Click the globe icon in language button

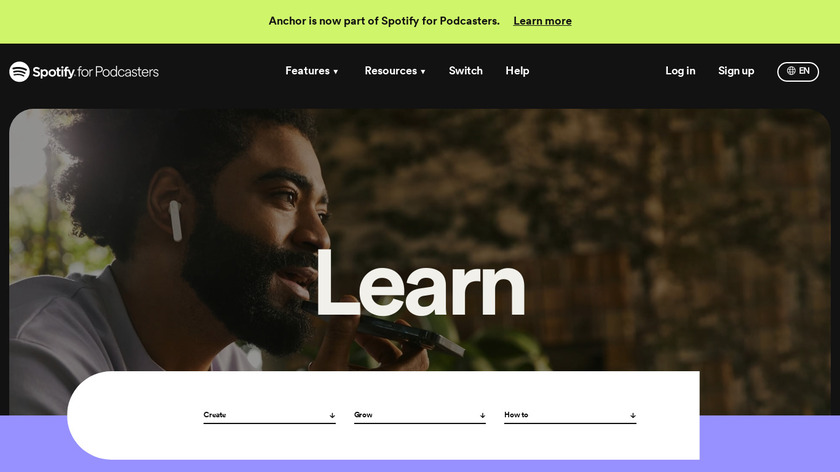point(791,71)
